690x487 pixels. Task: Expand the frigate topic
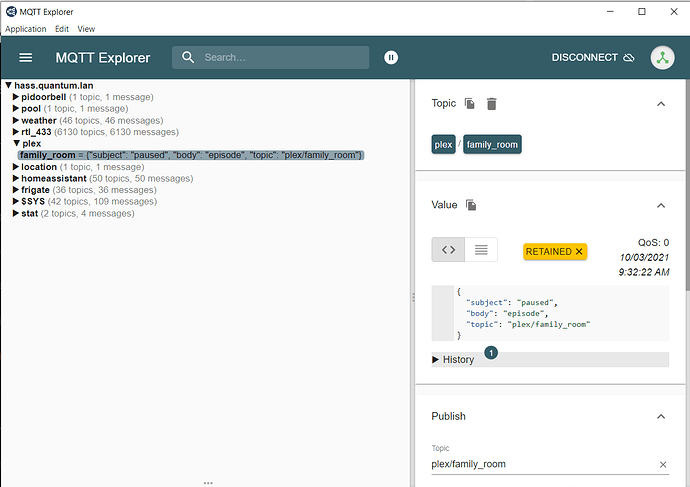(16, 190)
